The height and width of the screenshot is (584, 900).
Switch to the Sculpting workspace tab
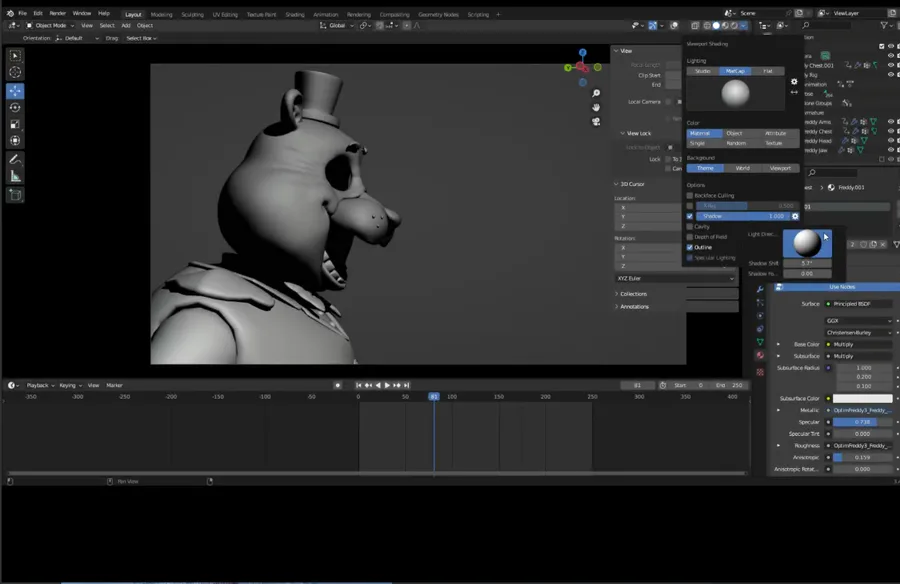tap(192, 14)
